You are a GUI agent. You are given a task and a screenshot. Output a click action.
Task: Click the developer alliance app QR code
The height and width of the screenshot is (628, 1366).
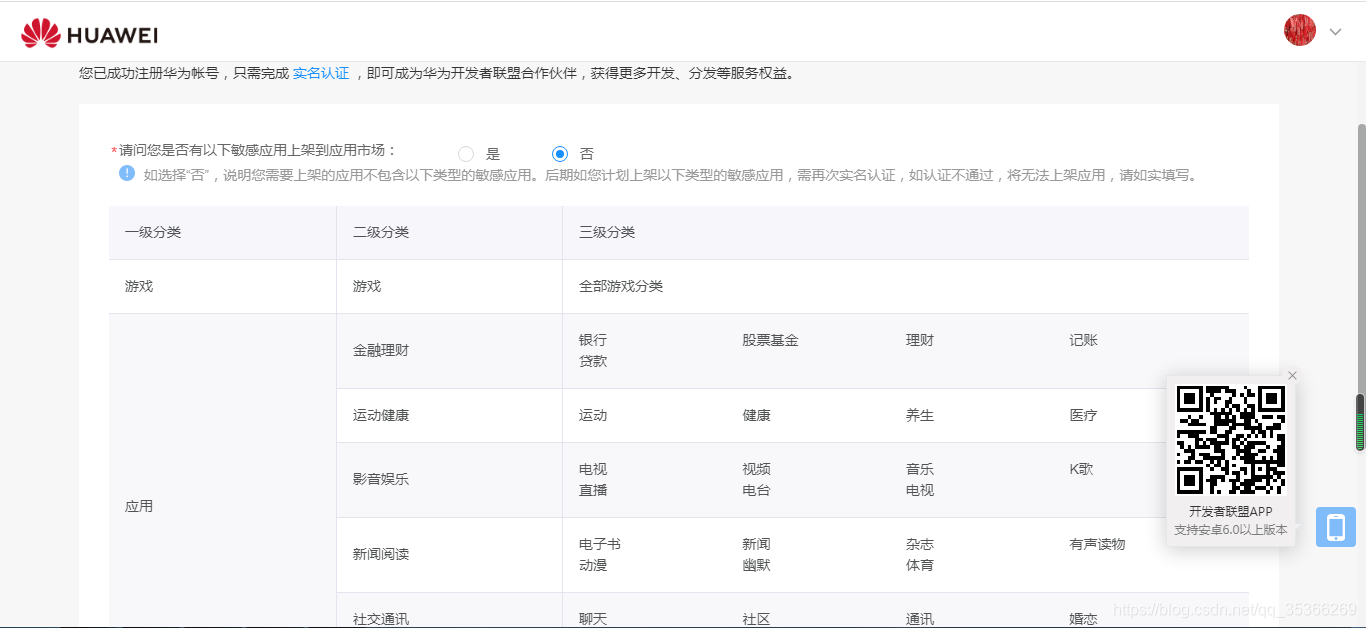click(x=1231, y=440)
